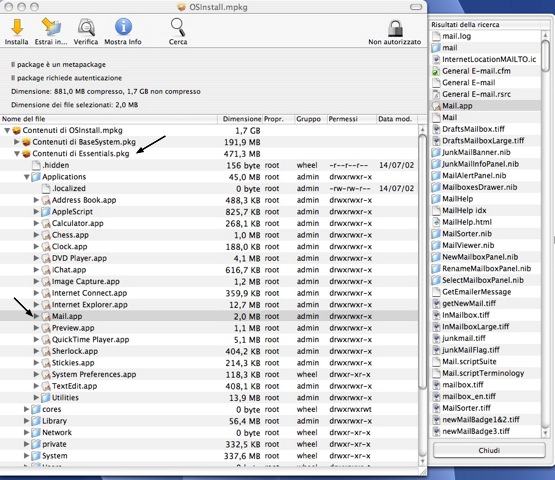Screen dimensions: 555x480
Task: Select the Network folder row
Action: (x=209, y=433)
